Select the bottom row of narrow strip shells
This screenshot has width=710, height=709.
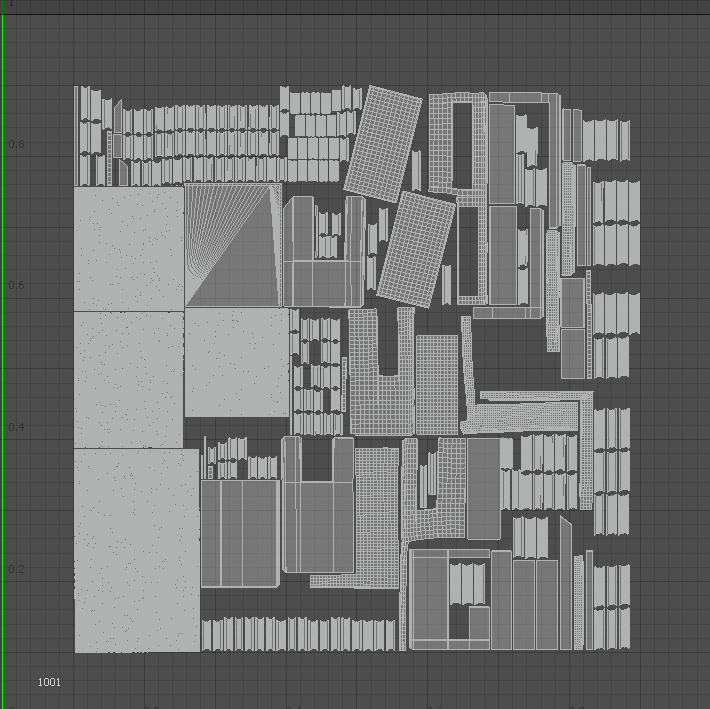(x=300, y=634)
